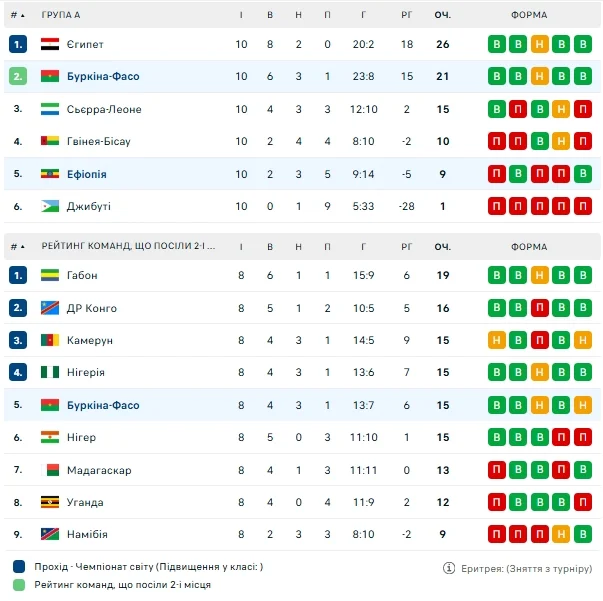This screenshot has width=603, height=601.
Task: Click Djibouti's first red П form badge
Action: click(x=496, y=206)
